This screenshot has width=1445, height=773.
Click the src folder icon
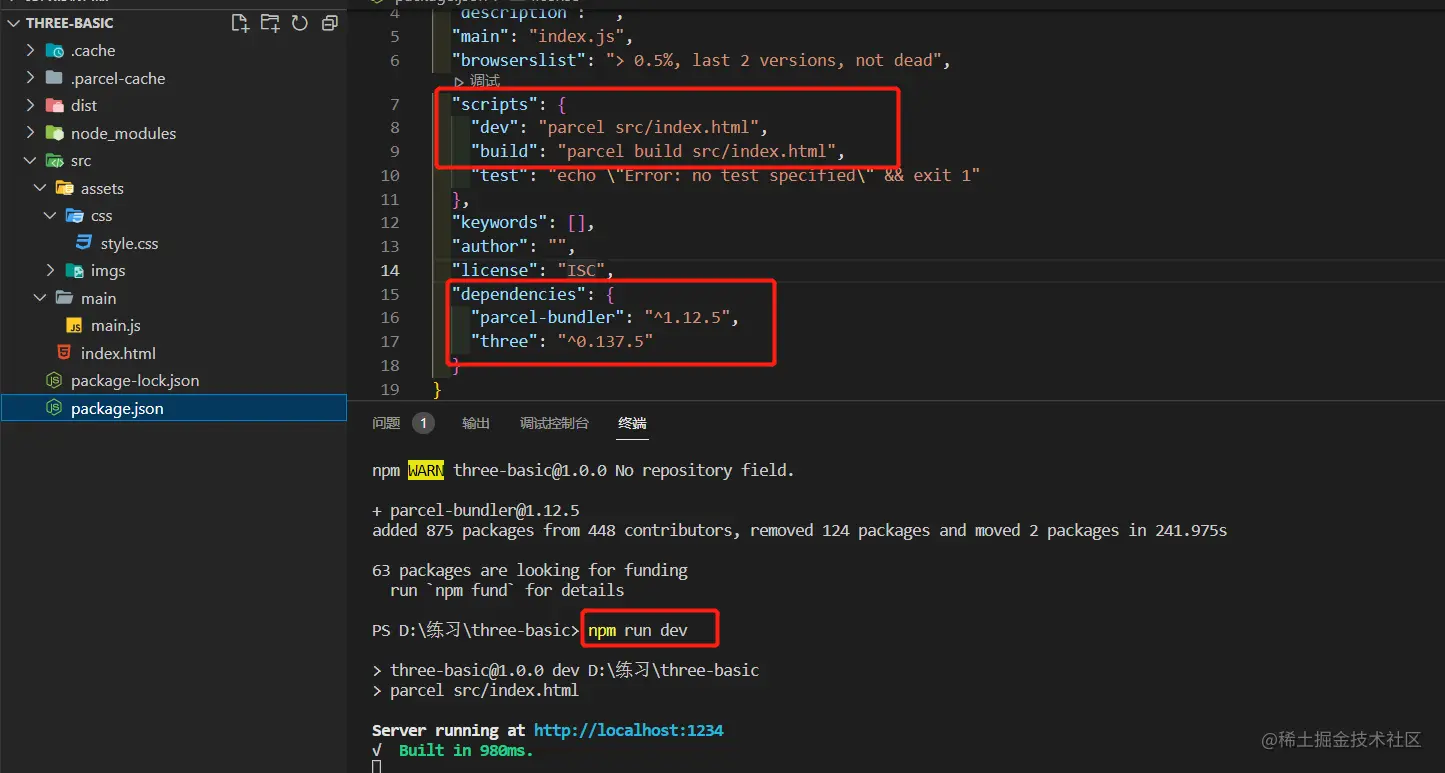[x=55, y=161]
